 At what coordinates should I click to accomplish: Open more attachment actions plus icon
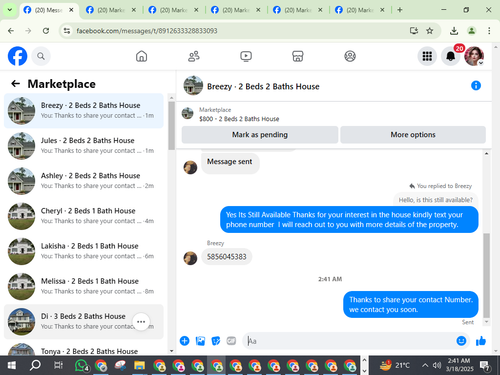pos(184,341)
